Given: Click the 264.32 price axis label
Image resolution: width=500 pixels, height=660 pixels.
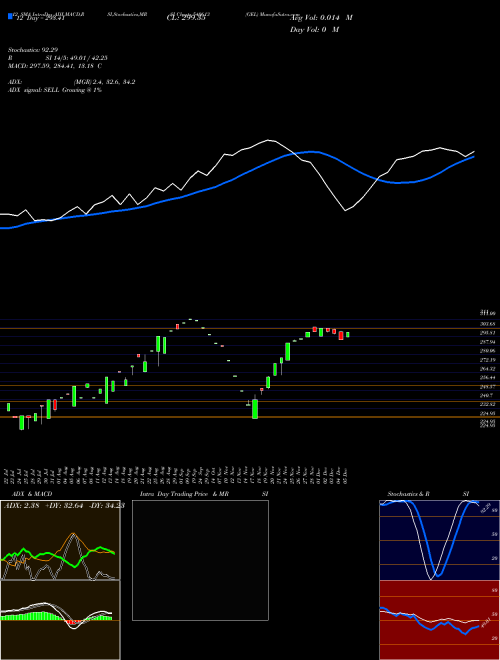Looking at the screenshot, I should (488, 369).
